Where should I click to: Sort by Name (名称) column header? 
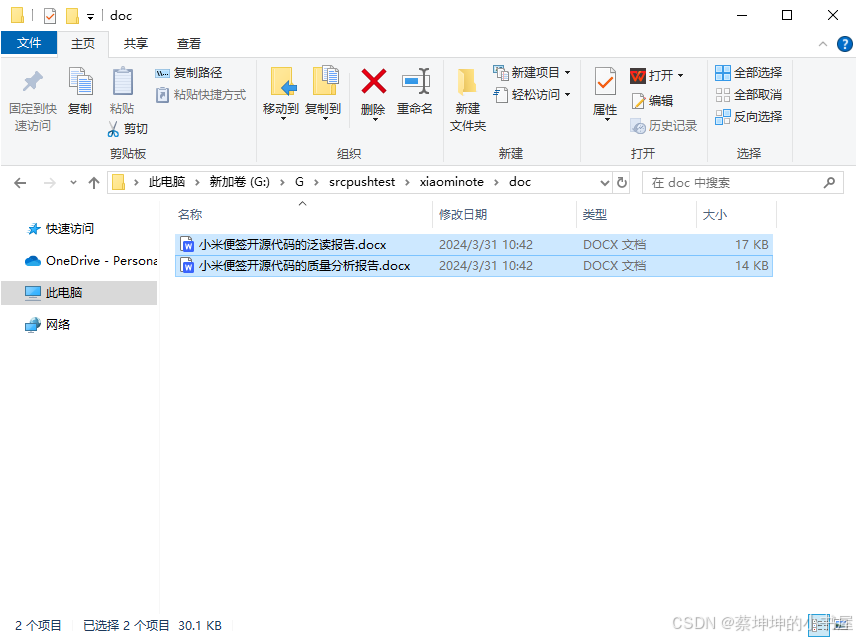303,214
